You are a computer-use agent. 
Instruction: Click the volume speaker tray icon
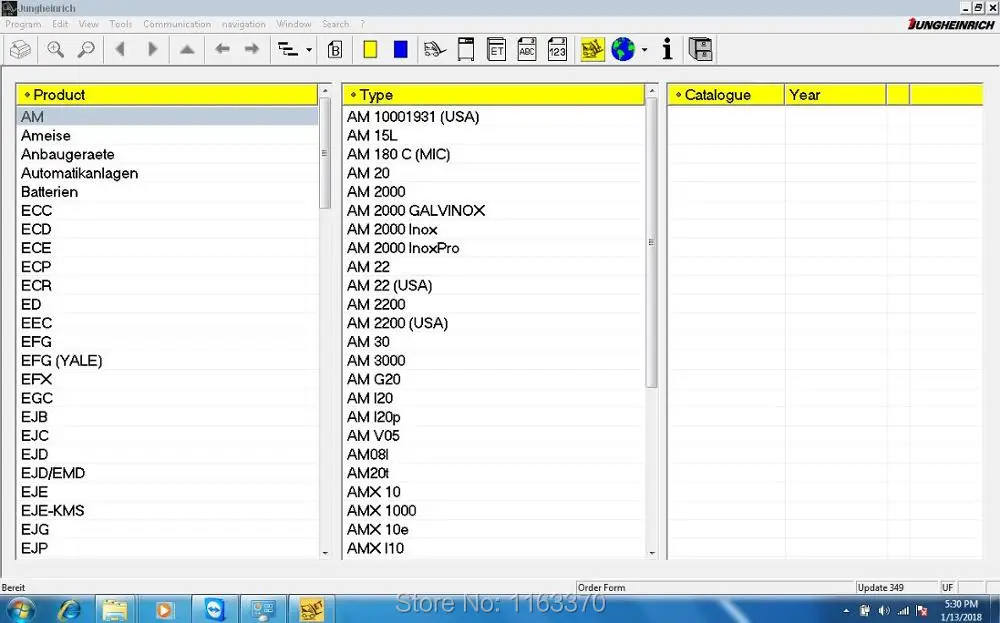884,611
